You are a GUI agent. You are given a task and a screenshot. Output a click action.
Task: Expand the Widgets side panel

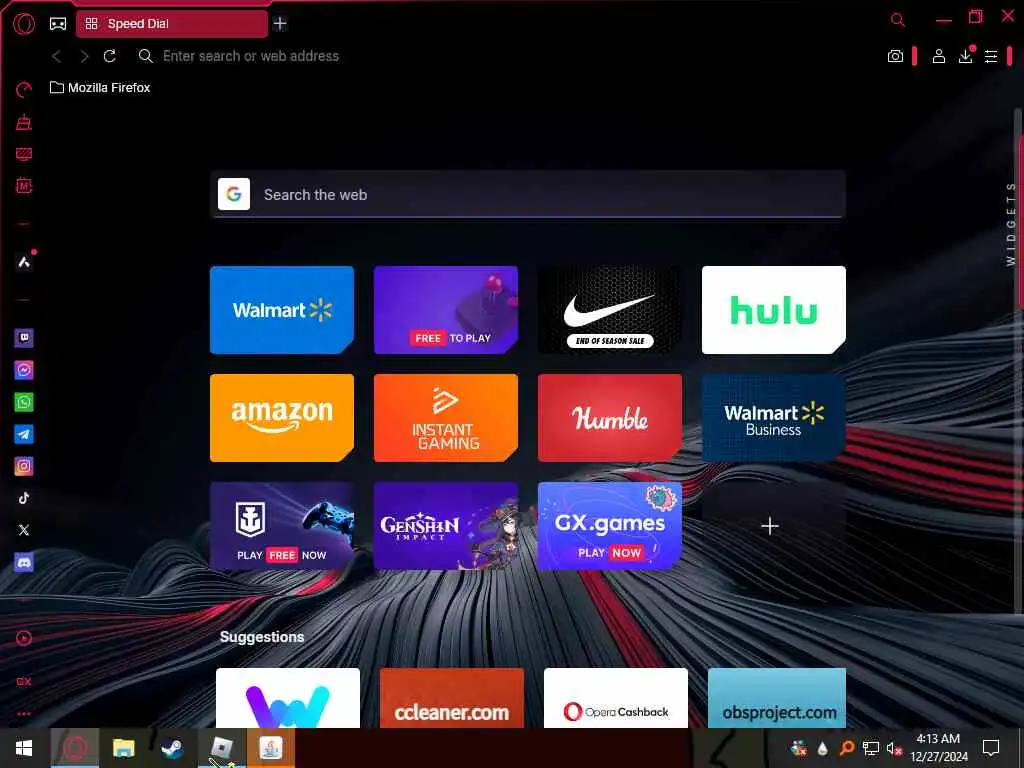pos(1010,224)
